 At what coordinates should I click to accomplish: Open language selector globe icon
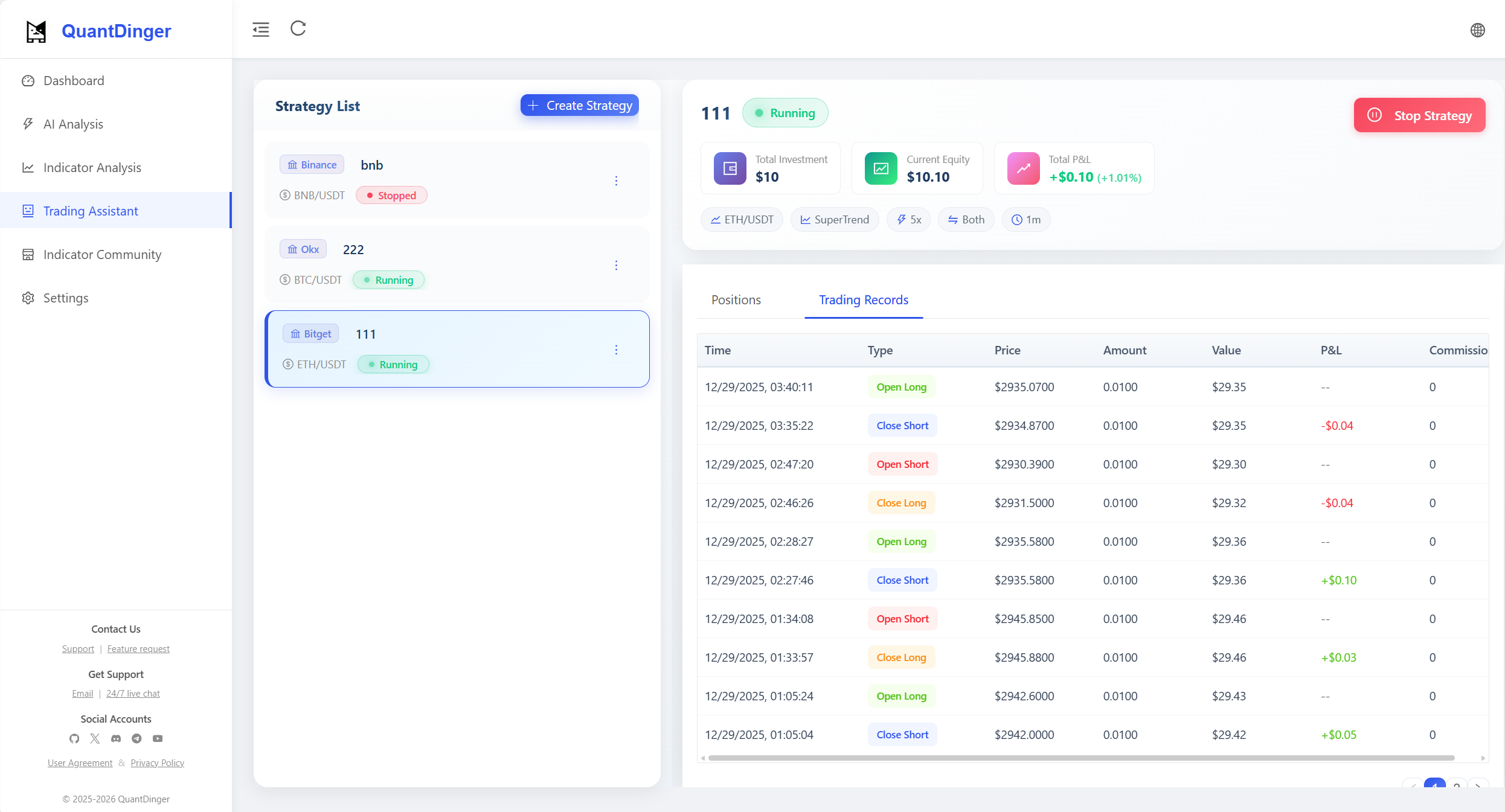(x=1477, y=30)
